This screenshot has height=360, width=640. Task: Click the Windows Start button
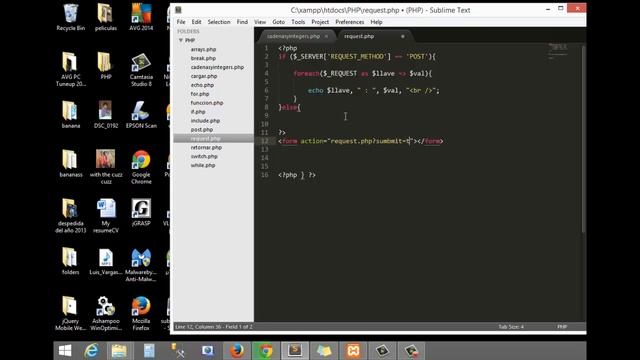point(65,351)
